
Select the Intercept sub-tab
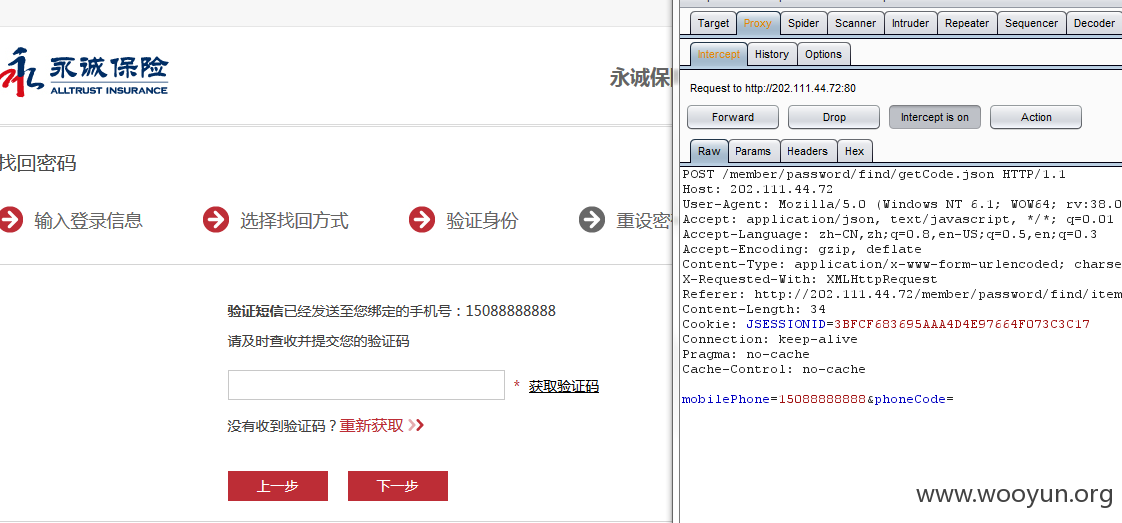(x=718, y=54)
